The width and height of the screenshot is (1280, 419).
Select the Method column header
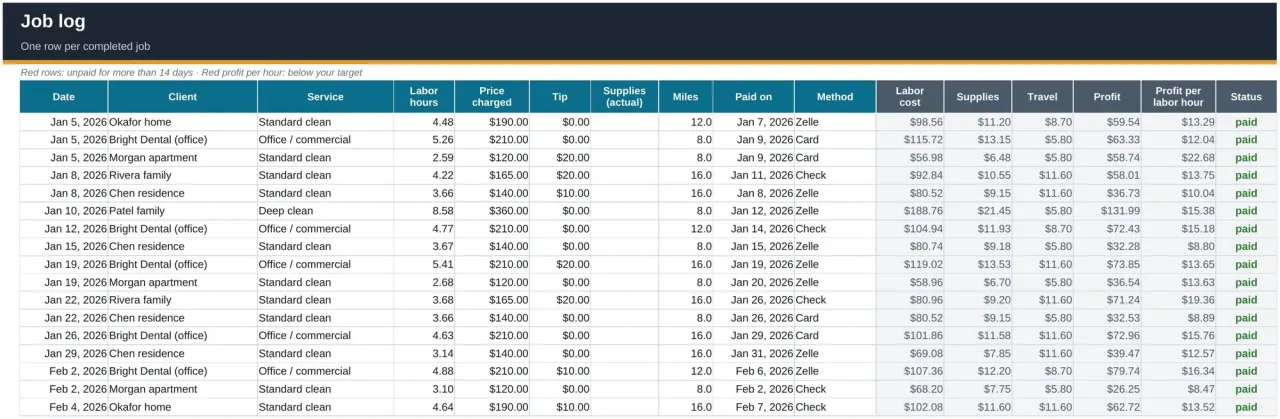(835, 97)
